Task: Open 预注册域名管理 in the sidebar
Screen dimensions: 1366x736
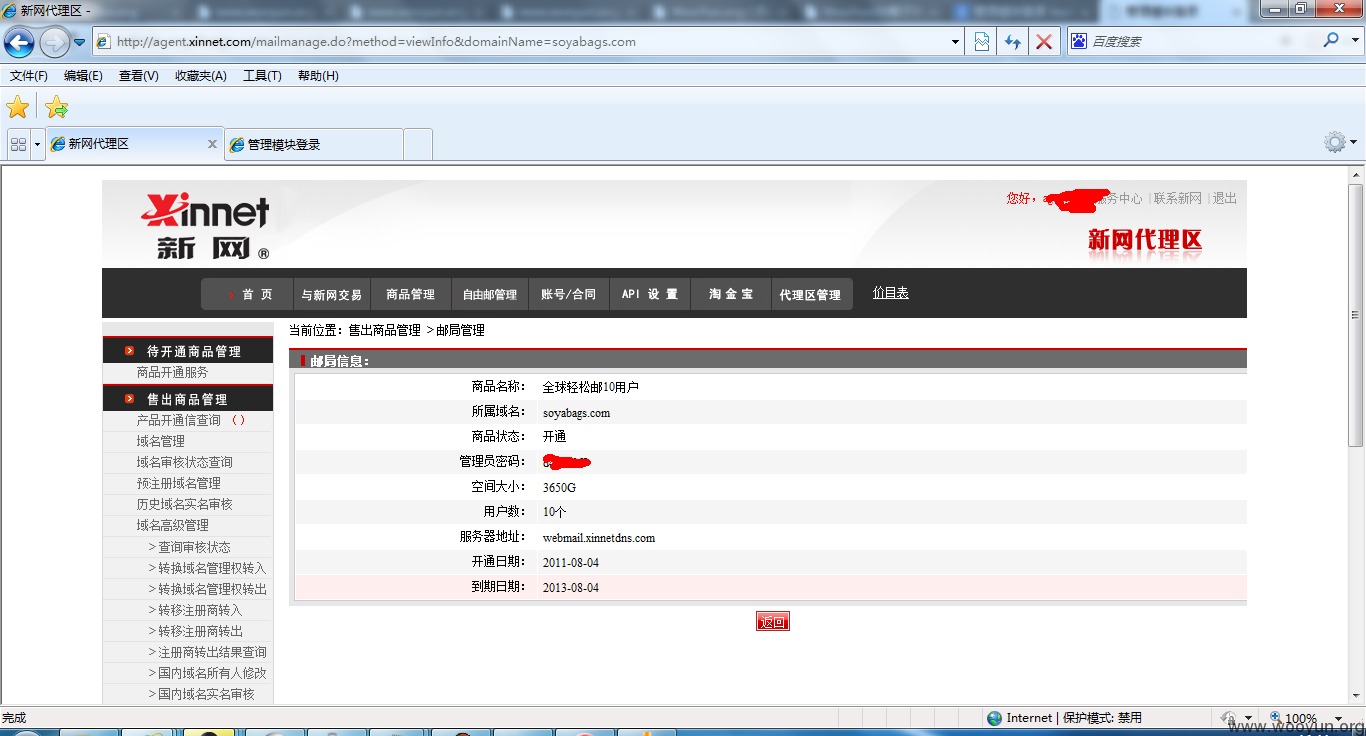Action: (178, 483)
